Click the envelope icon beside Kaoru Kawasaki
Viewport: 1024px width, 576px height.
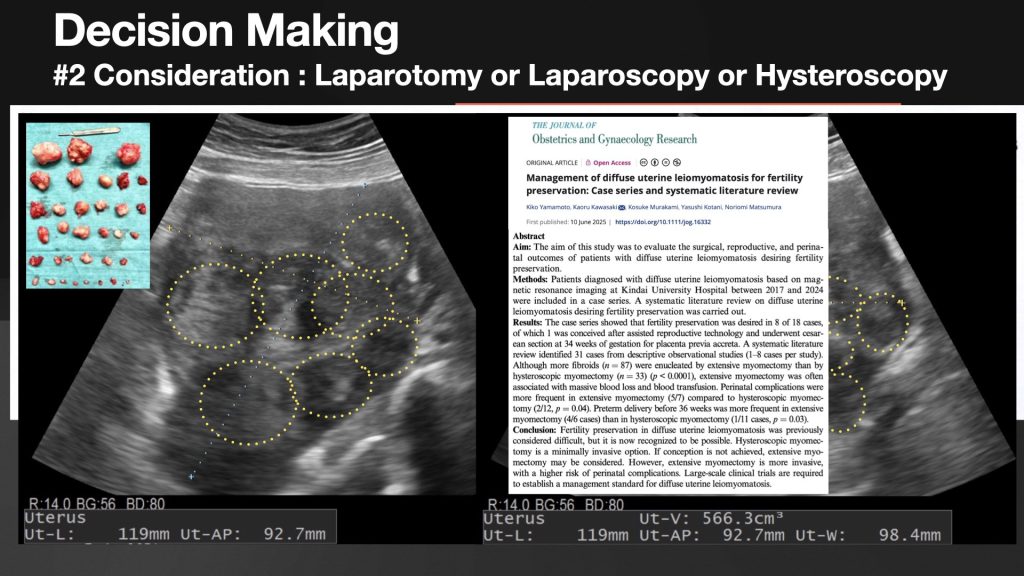pos(622,208)
